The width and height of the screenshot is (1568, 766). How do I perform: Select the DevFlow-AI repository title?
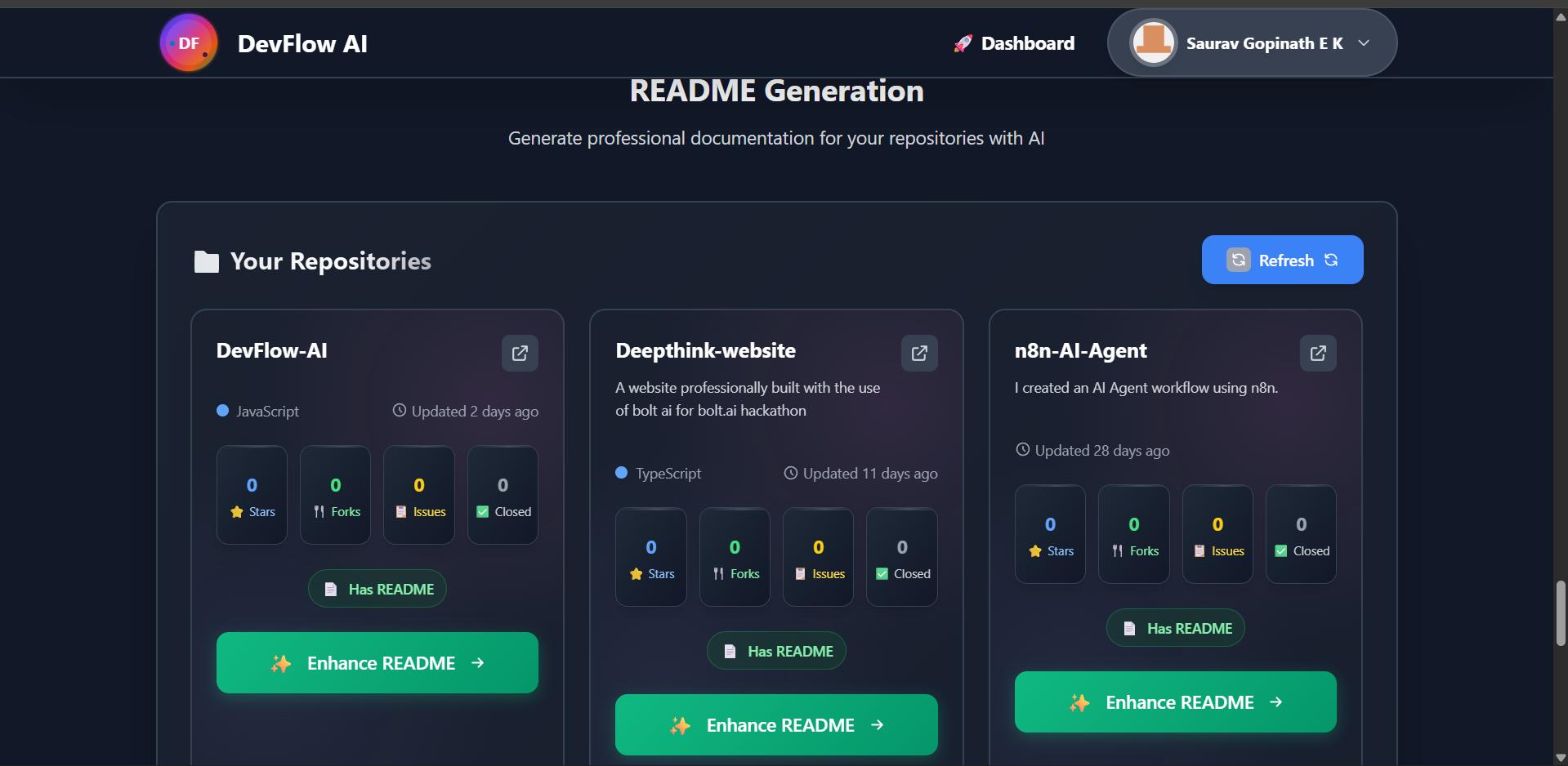coord(272,351)
